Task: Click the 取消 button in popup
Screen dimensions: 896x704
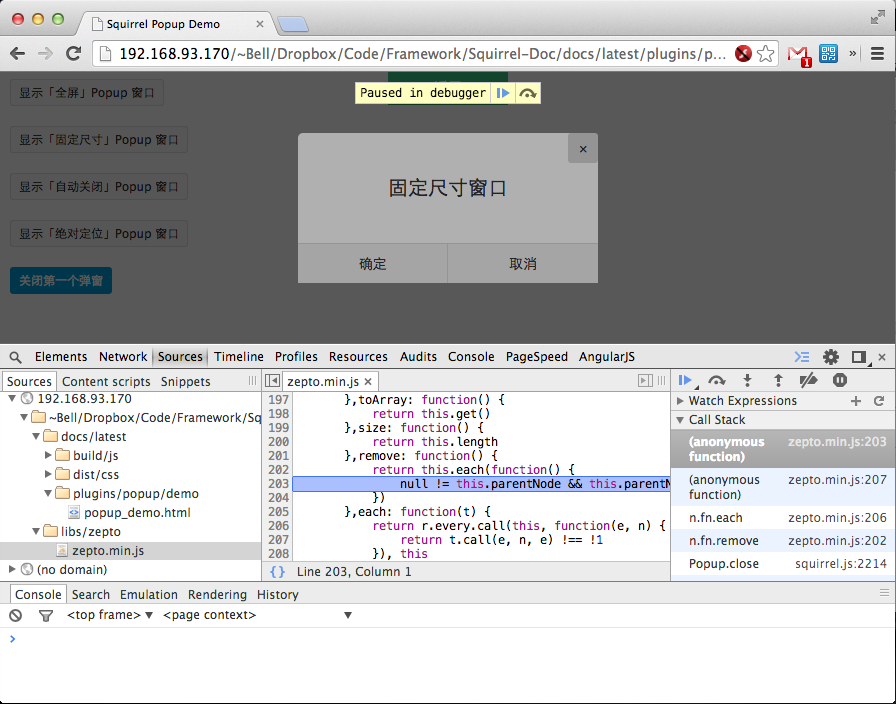Action: pos(523,263)
